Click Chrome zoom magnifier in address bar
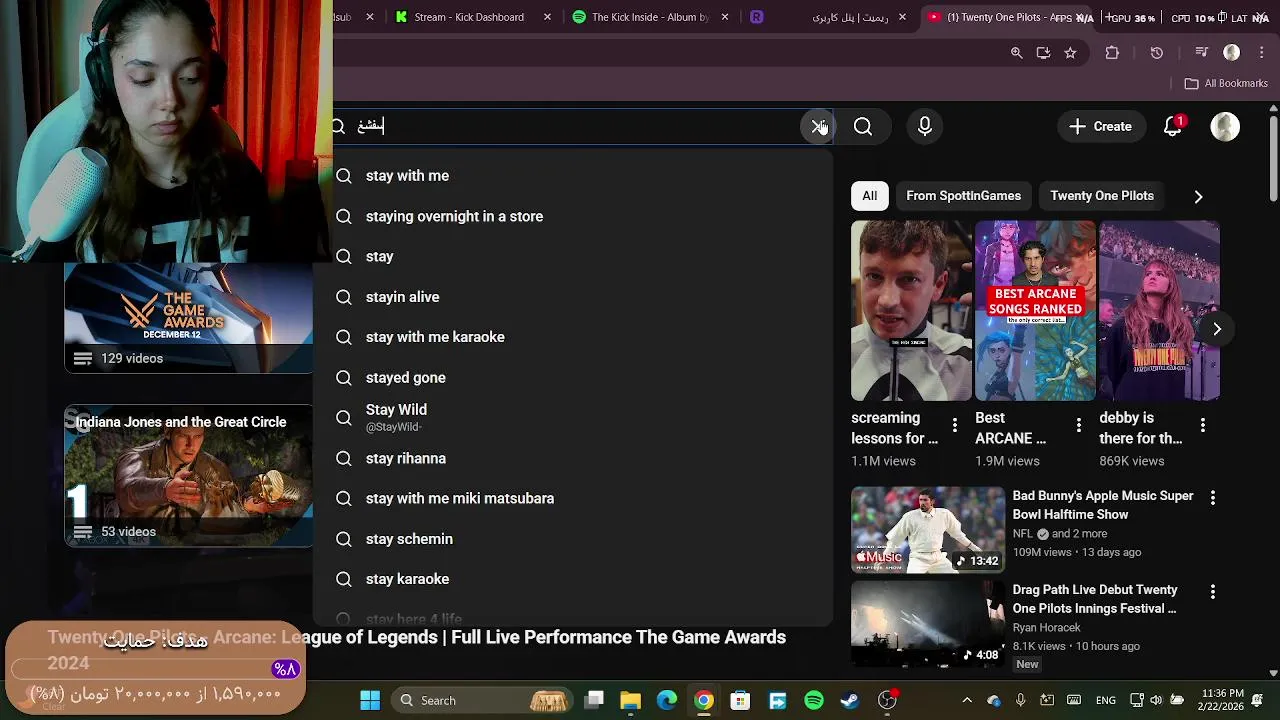 [x=1017, y=53]
